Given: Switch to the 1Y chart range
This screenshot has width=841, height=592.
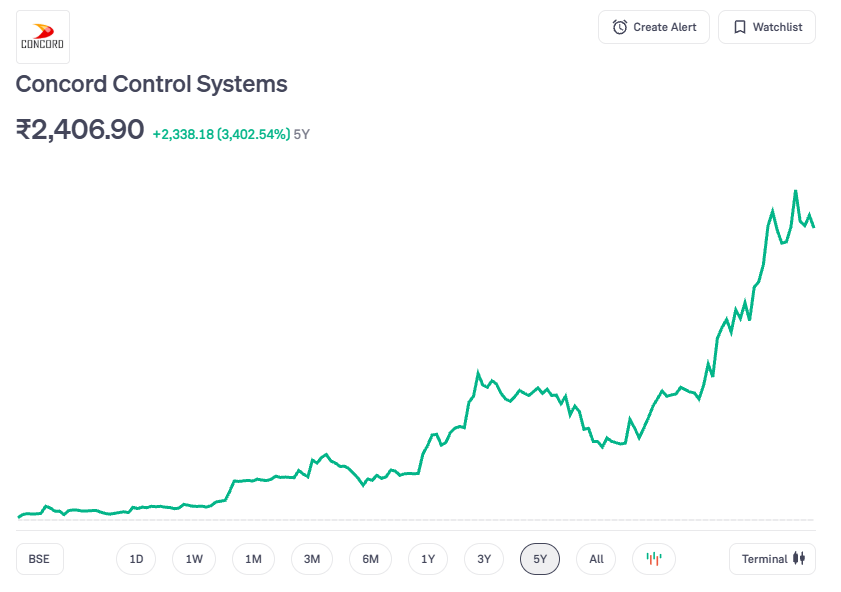Looking at the screenshot, I should pyautogui.click(x=428, y=559).
